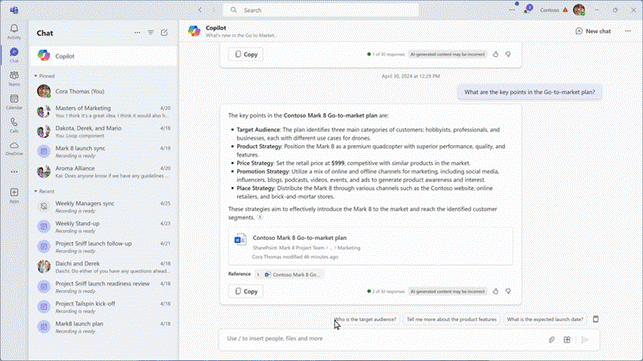Open the plugins grid icon in compose box
The width and height of the screenshot is (643, 361).
[x=567, y=340]
